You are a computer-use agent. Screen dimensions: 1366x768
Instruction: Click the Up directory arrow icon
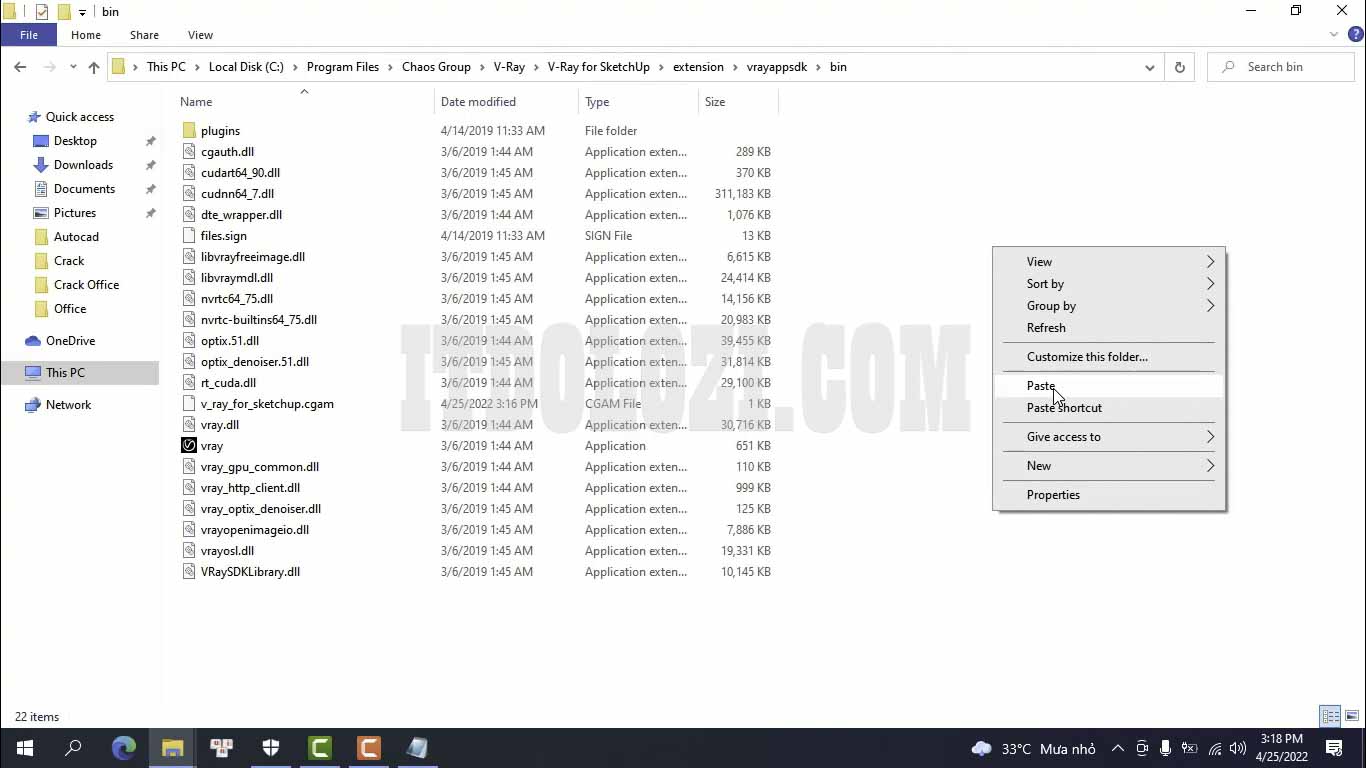pos(94,67)
